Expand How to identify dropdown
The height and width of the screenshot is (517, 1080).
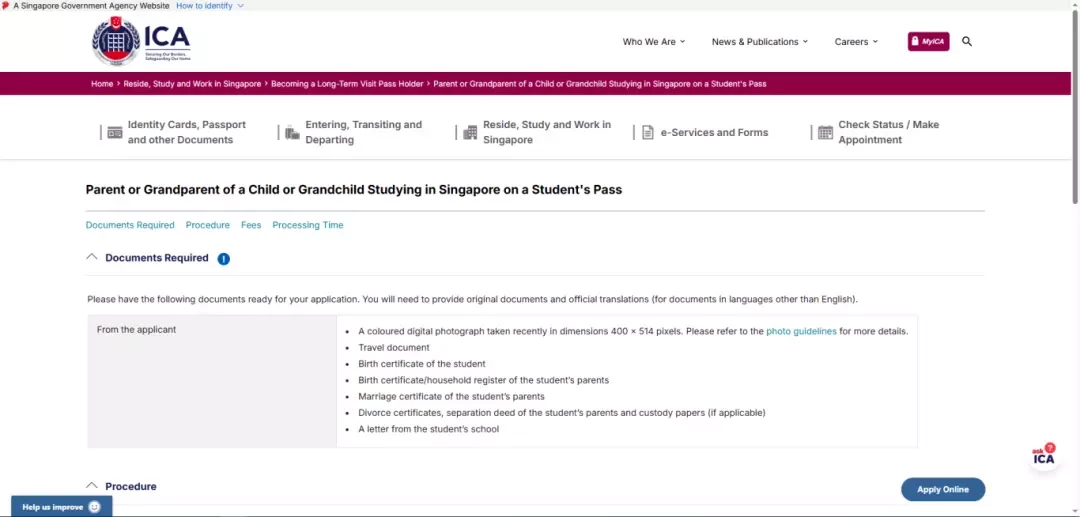click(210, 6)
